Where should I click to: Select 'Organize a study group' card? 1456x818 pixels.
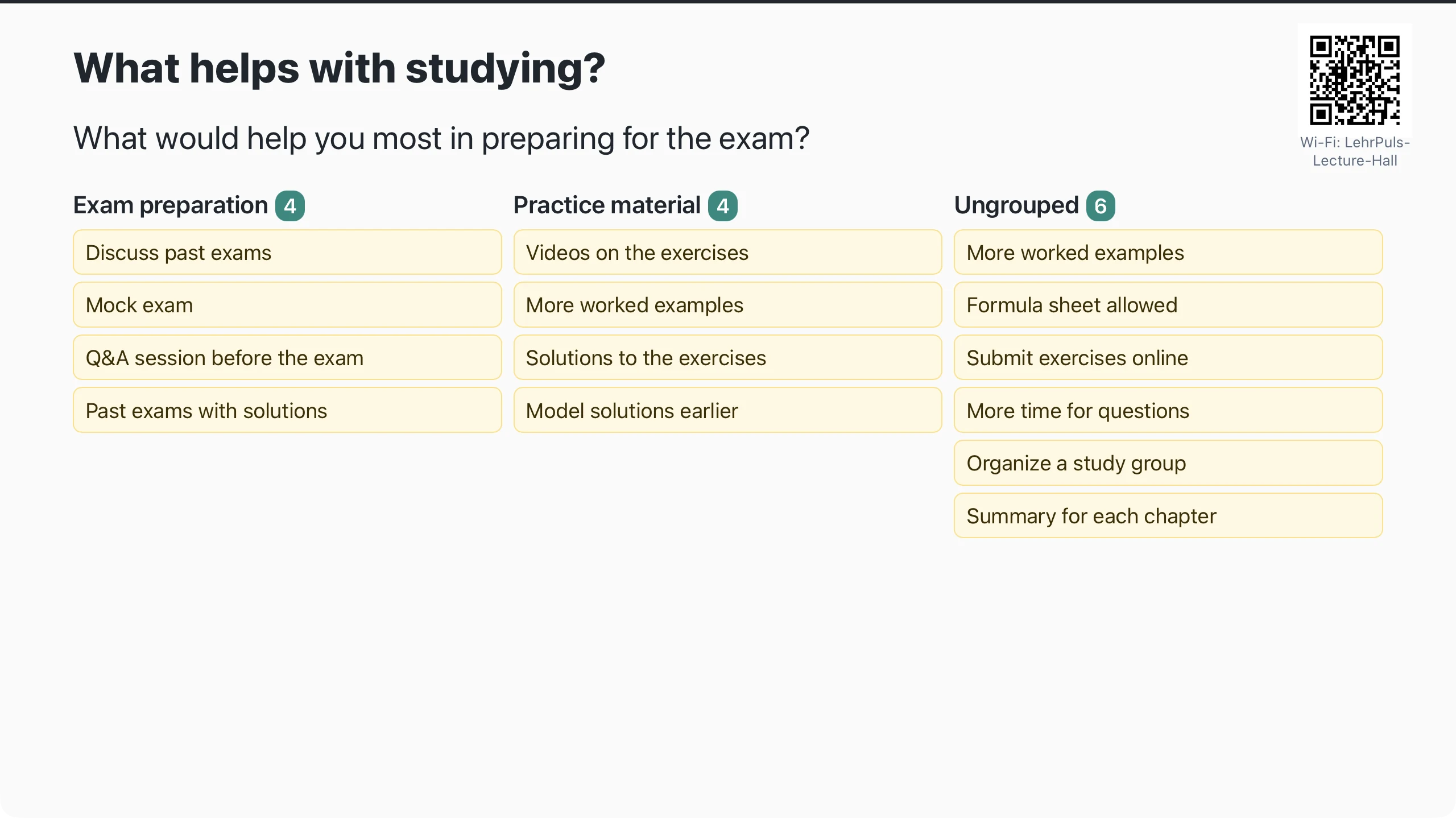point(1168,463)
